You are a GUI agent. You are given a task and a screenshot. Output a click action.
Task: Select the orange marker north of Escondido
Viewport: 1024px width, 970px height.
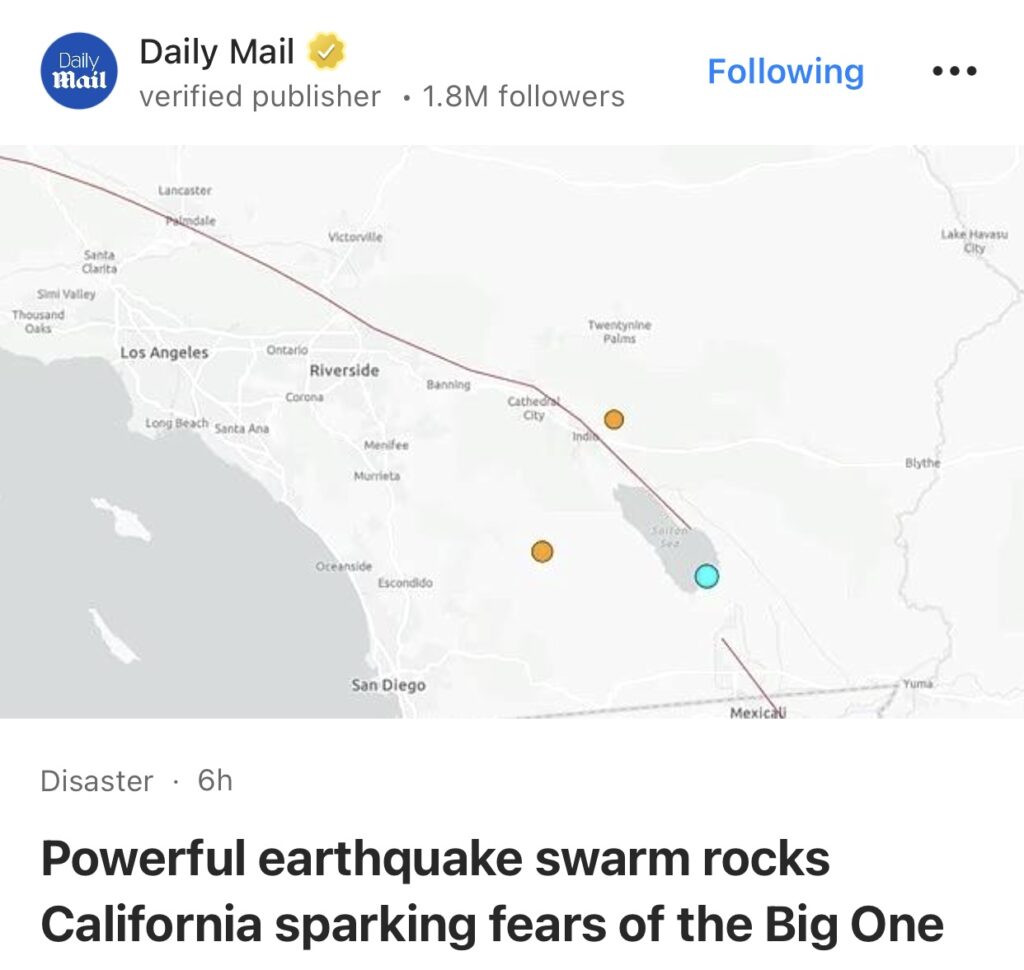pyautogui.click(x=542, y=551)
